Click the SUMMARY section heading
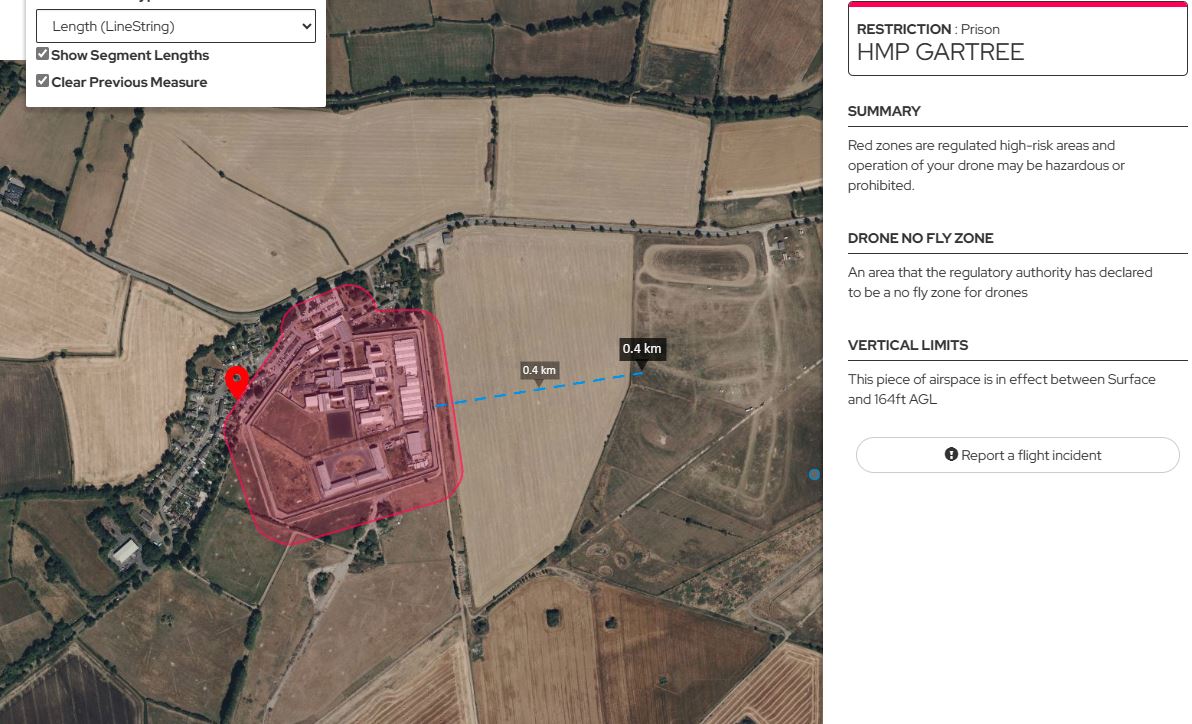 pyautogui.click(x=884, y=110)
